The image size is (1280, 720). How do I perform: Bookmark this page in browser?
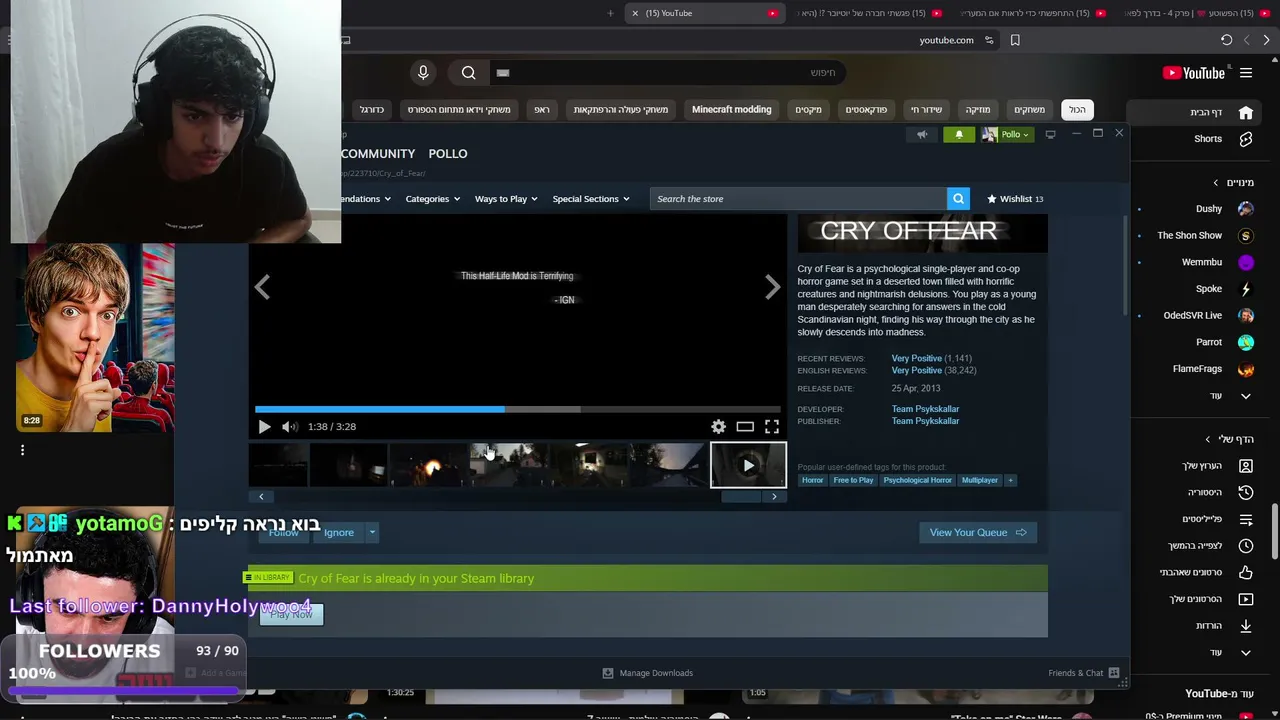point(1015,40)
